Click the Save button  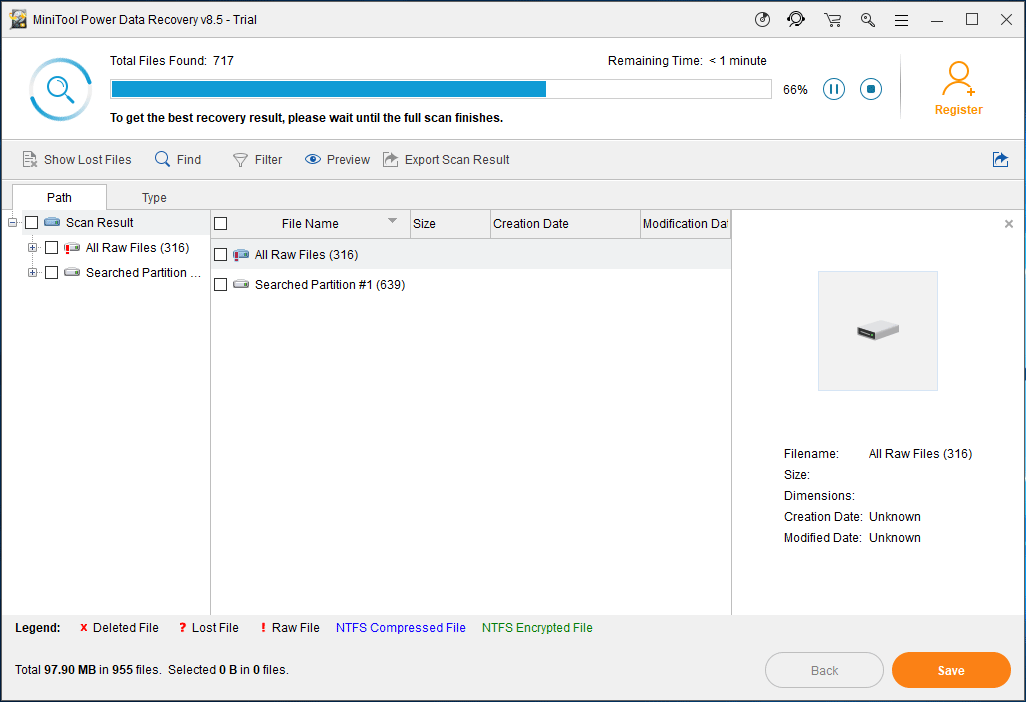pyautogui.click(x=951, y=670)
